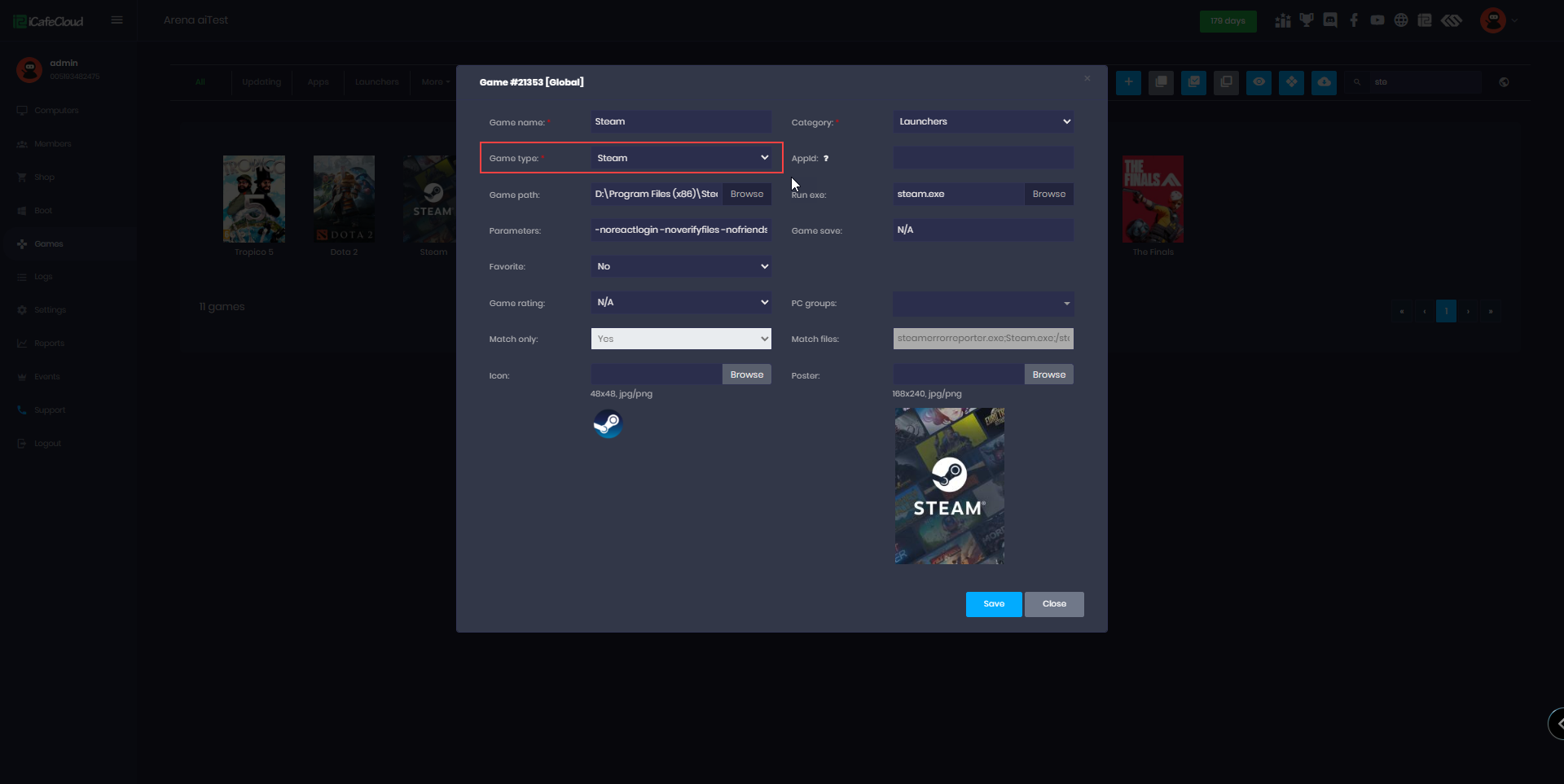
Task: Click Browse next to Game path
Action: [x=747, y=194]
